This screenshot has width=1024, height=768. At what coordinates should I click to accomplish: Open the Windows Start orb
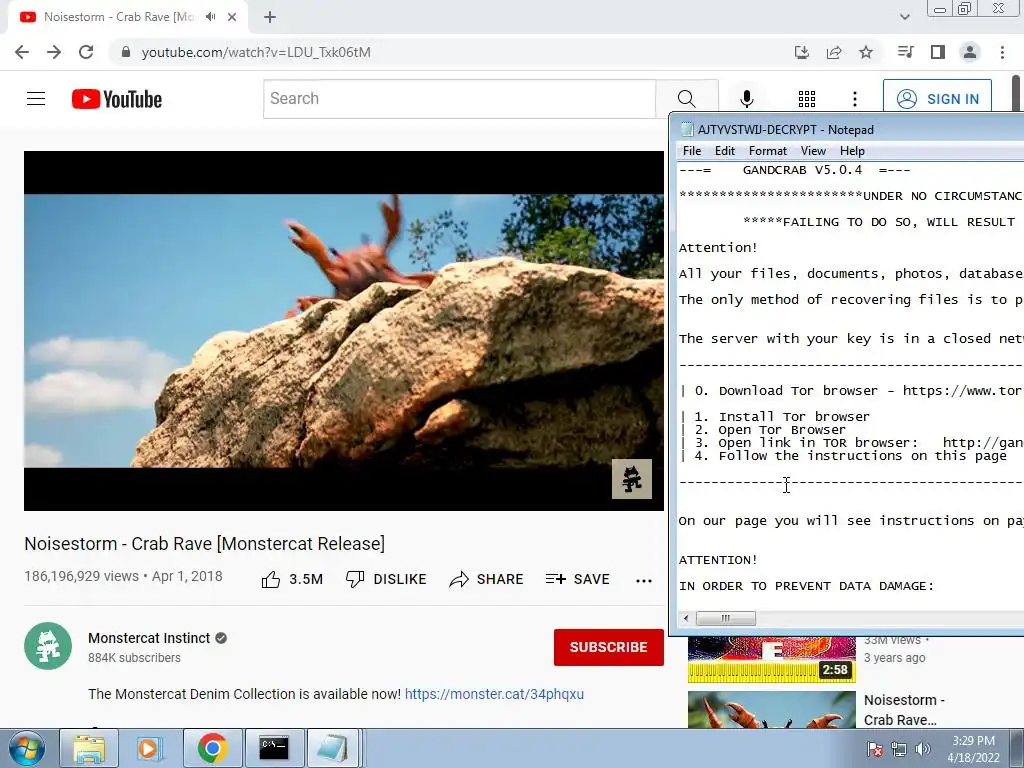tap(27, 748)
